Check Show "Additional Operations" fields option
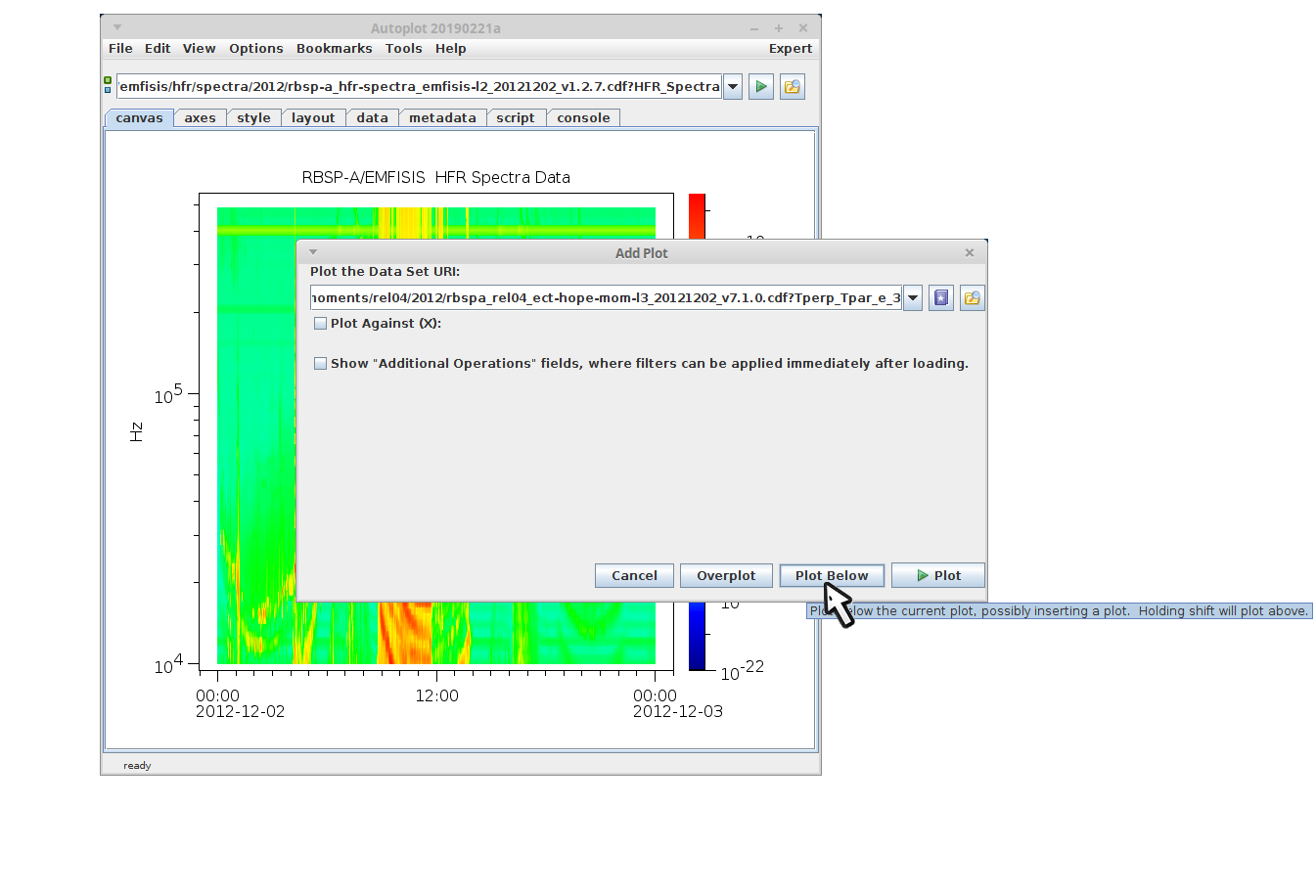Image resolution: width=1316 pixels, height=896 pixels. (320, 364)
